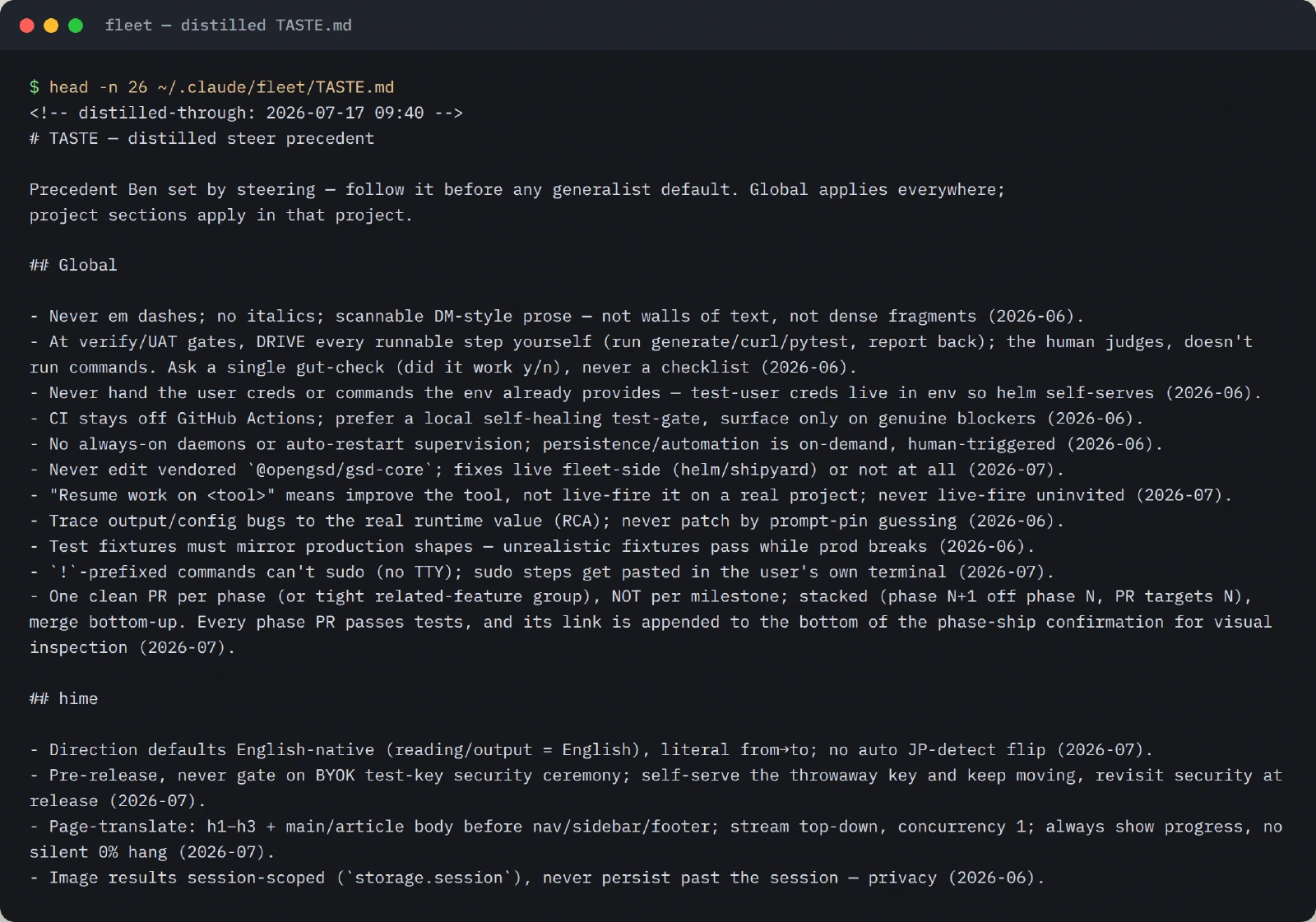Click the 'Test fixtures must mirror production' line
The height and width of the screenshot is (922, 1316).
pyautogui.click(x=532, y=546)
